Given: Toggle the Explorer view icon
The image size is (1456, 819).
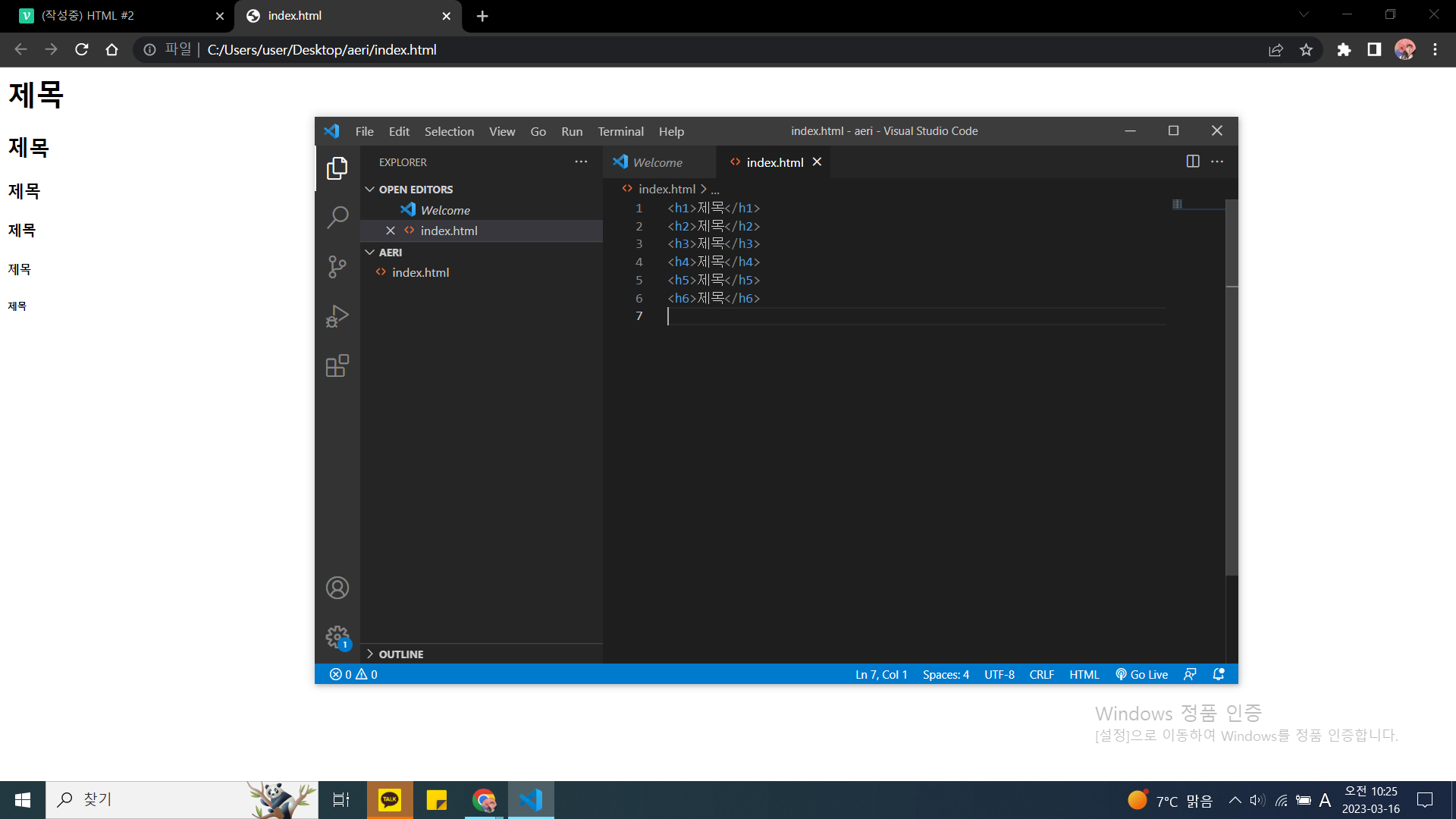Looking at the screenshot, I should click(337, 168).
